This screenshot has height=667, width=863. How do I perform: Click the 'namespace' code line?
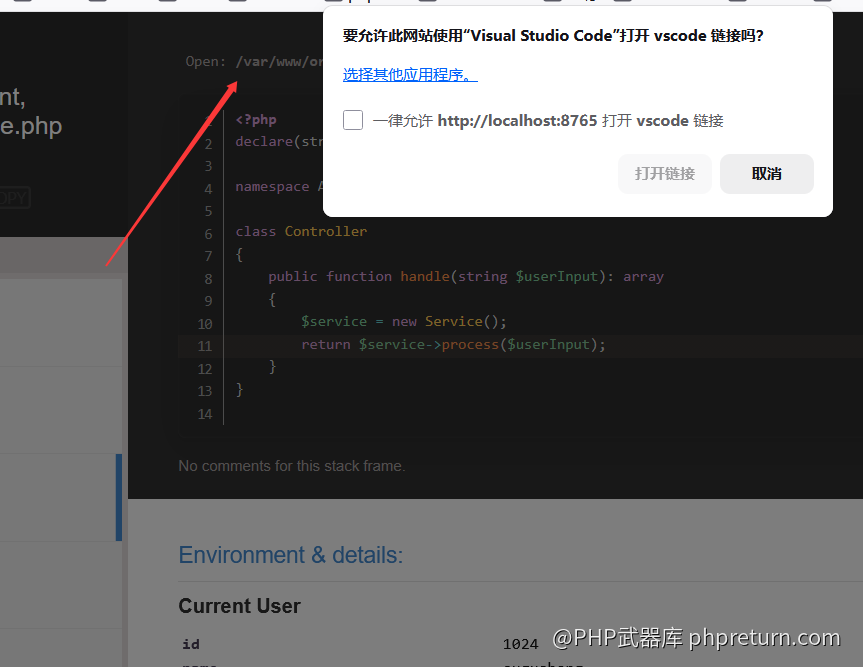tap(279, 187)
